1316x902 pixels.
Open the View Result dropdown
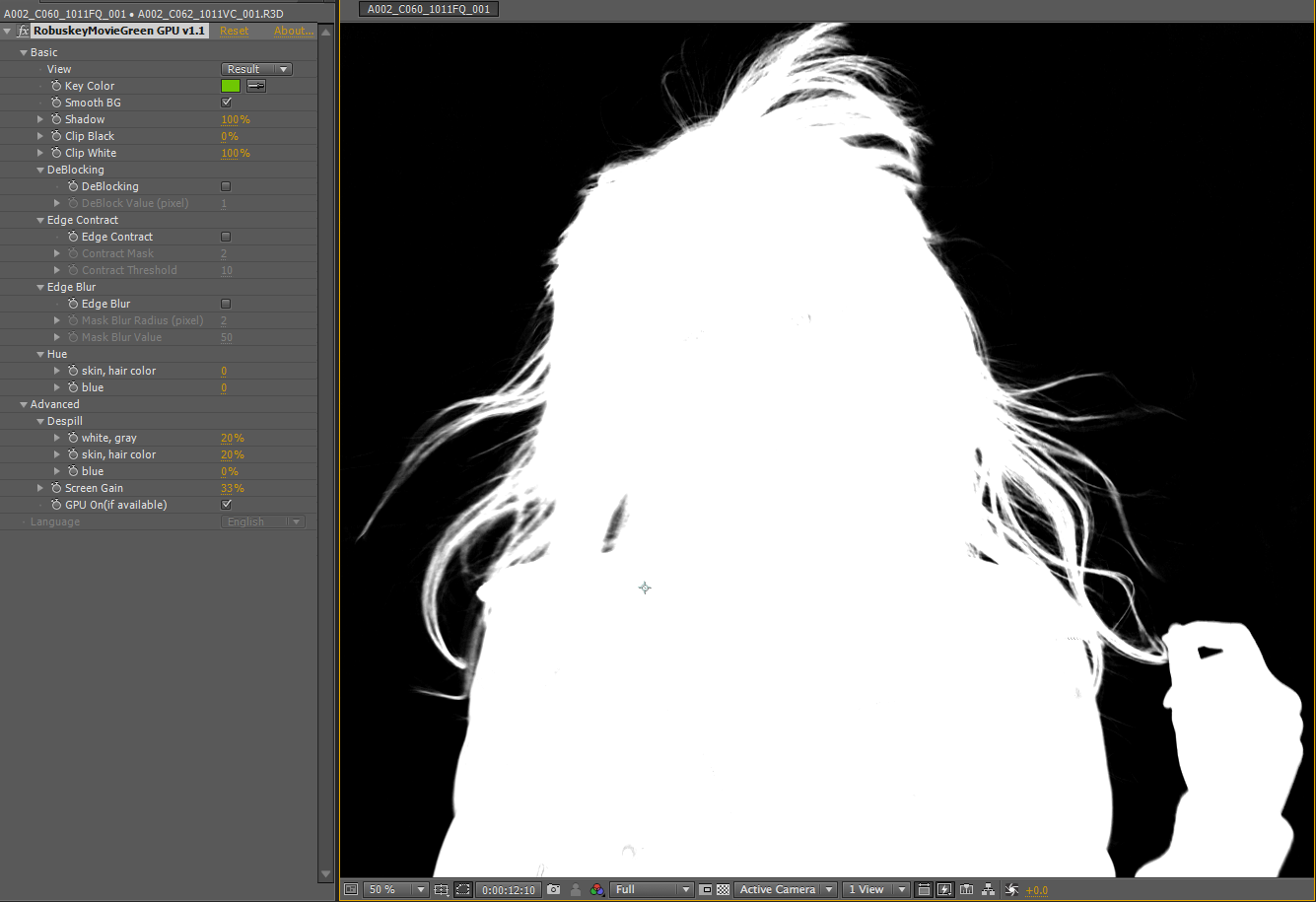click(x=256, y=69)
